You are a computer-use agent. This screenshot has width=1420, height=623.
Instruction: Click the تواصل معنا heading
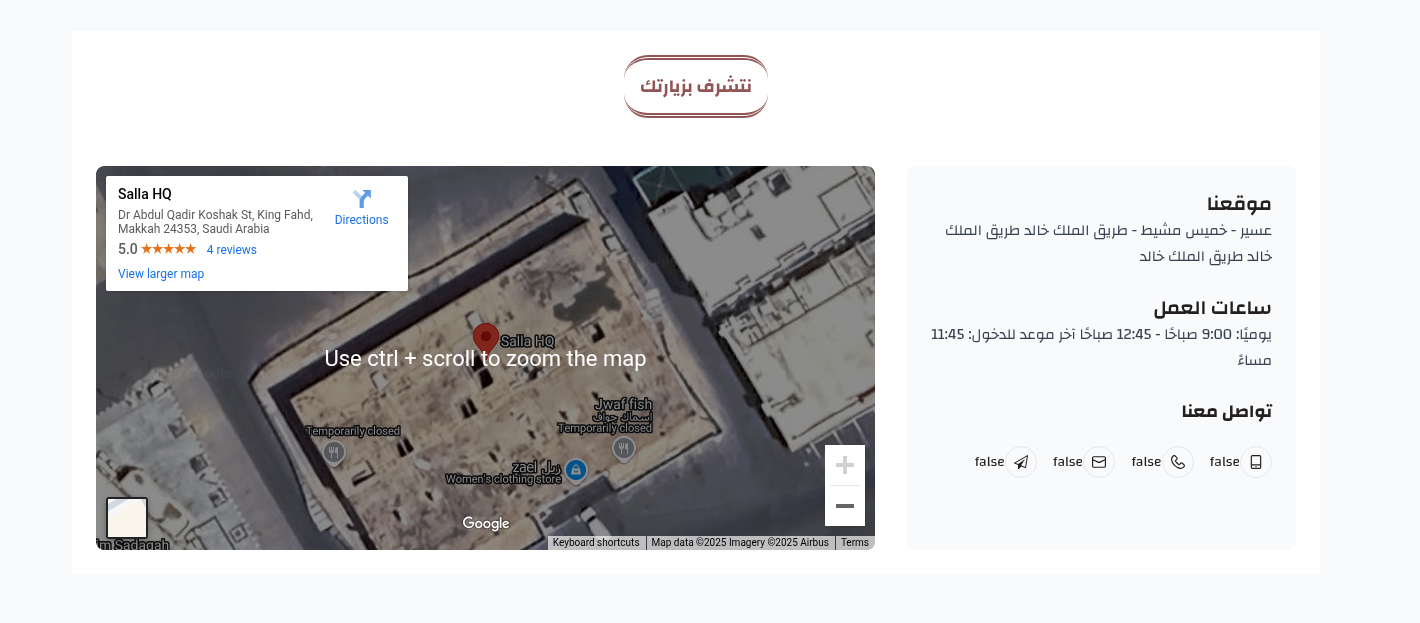click(x=1226, y=411)
